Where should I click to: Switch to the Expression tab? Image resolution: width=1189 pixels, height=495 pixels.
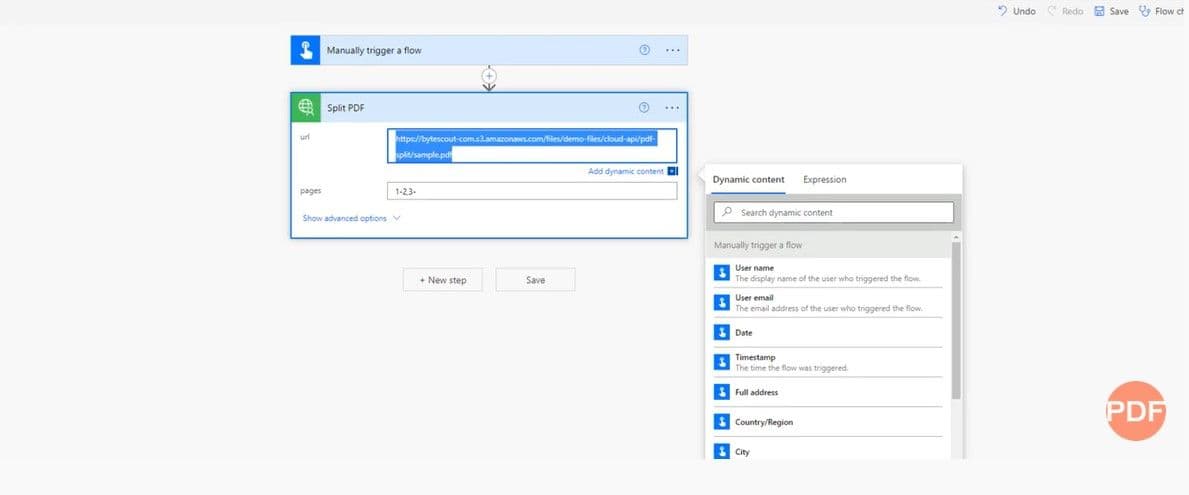click(x=824, y=180)
